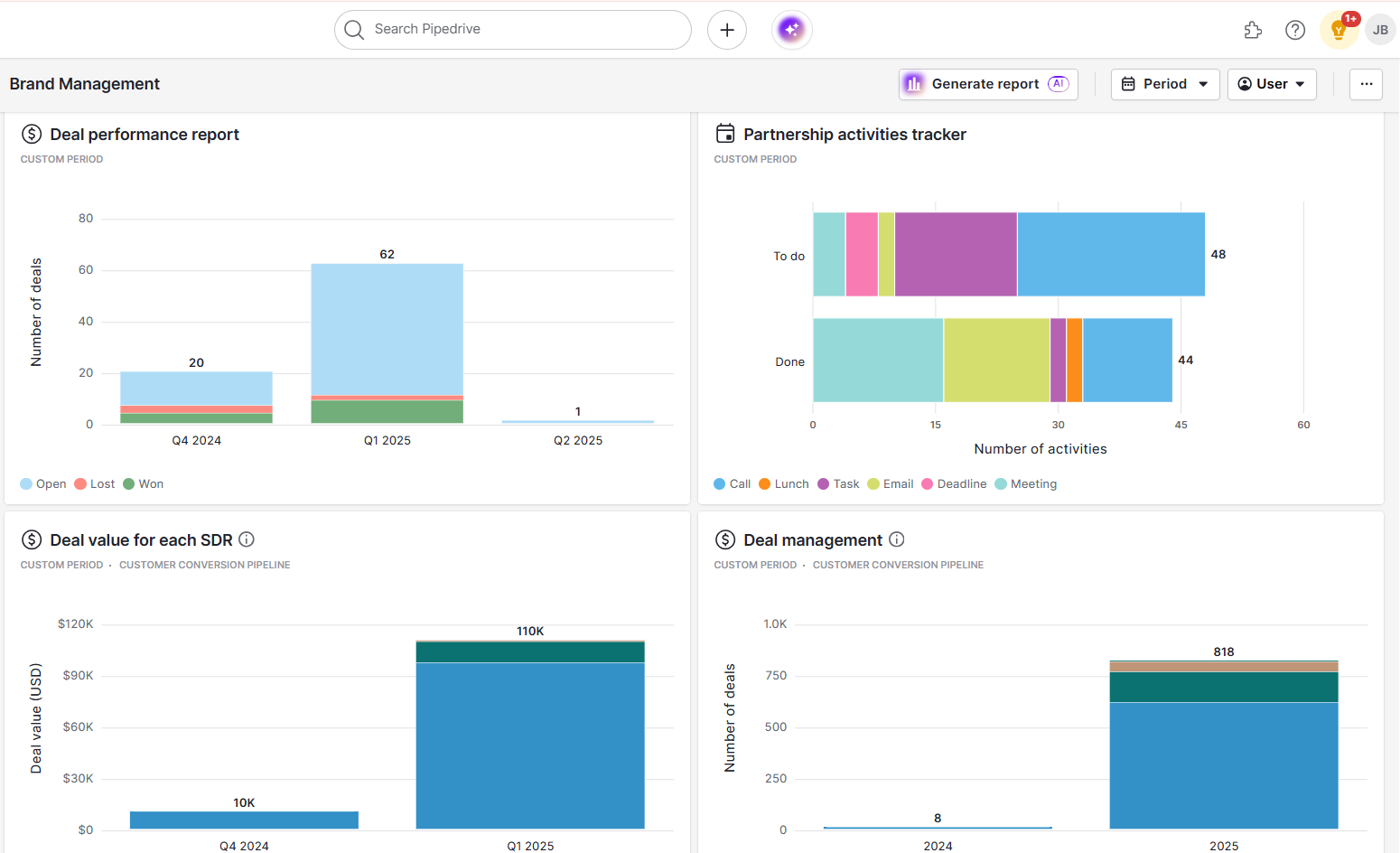Open the Pipedrive AI assistant sparkle icon
The image size is (1400, 853).
791,29
